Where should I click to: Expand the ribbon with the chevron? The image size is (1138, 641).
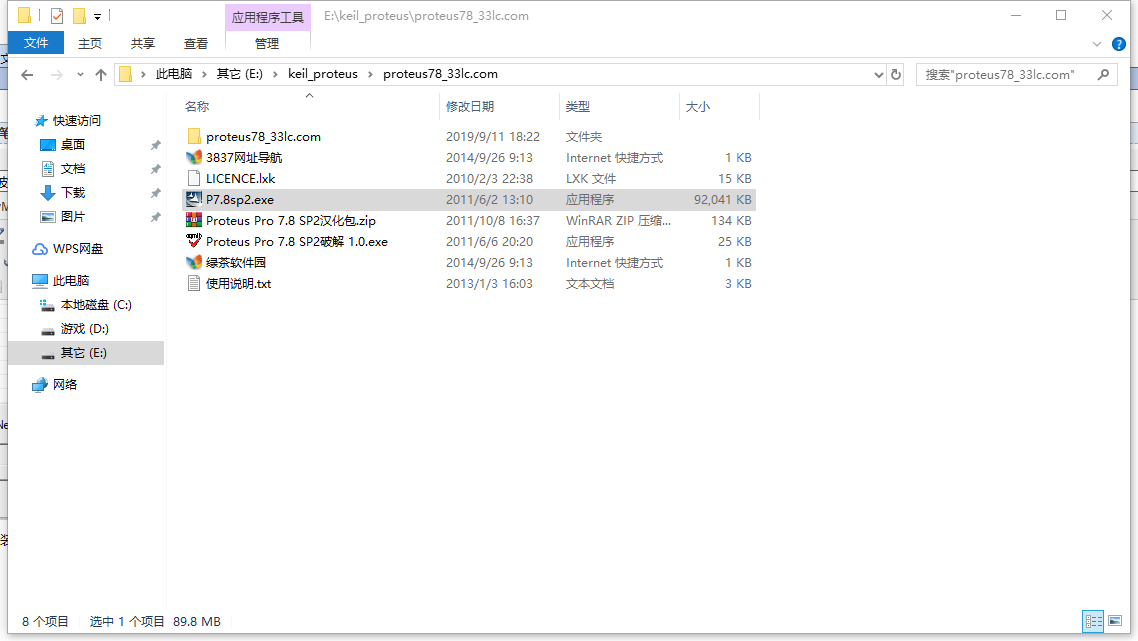[1097, 44]
